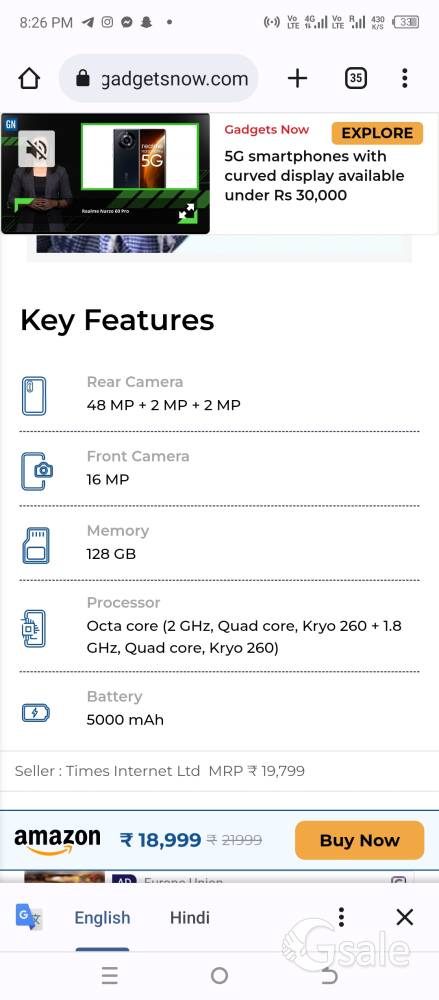Open translate bar three-dot options

[341, 917]
